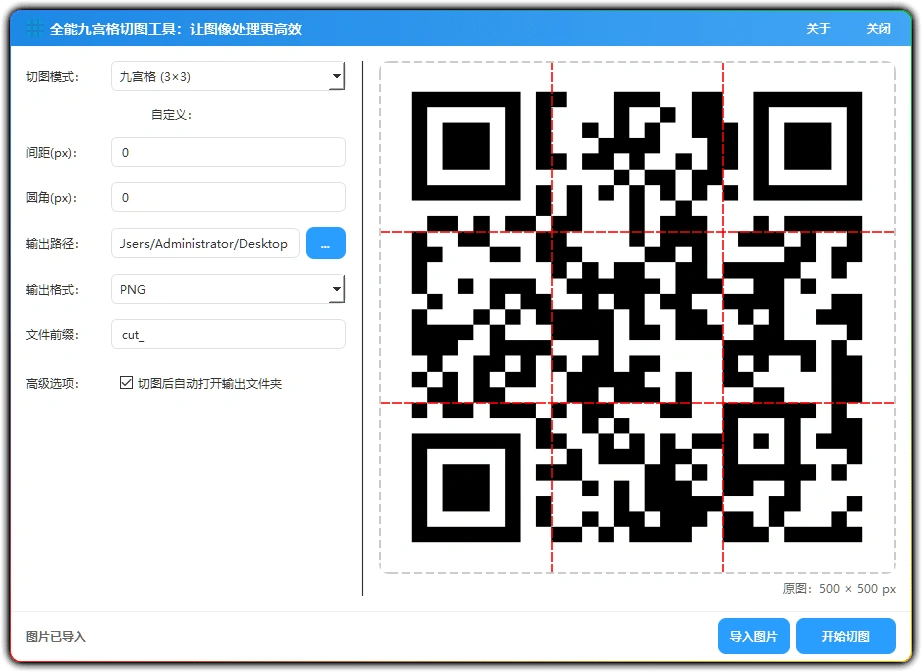Click the blue browse '...' button for output path
Viewport: 922px width, 672px height.
326,243
